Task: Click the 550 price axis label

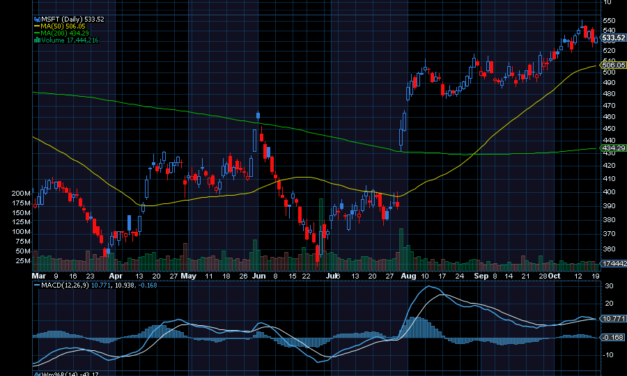Action: [x=610, y=20]
